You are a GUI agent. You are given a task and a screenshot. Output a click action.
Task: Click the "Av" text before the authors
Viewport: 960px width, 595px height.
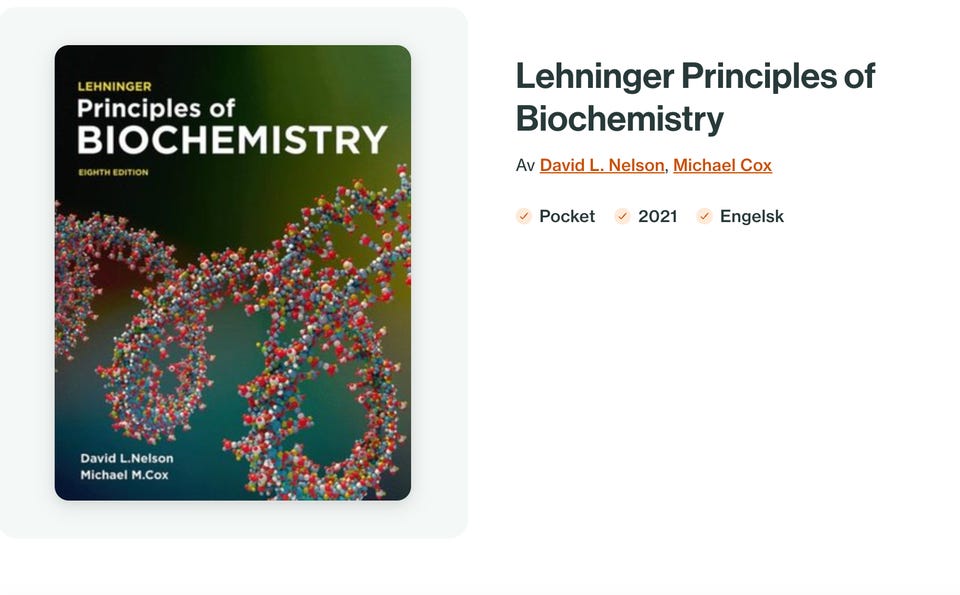click(x=525, y=165)
